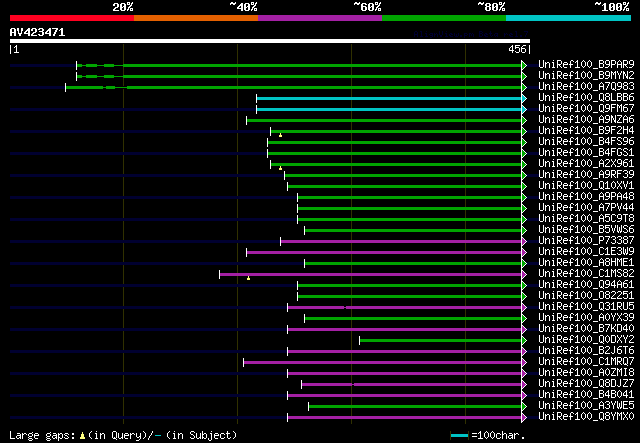Open the UniRef100_Q0DXY2 entry
Viewport: 640px width, 443px height.
[x=586, y=340]
